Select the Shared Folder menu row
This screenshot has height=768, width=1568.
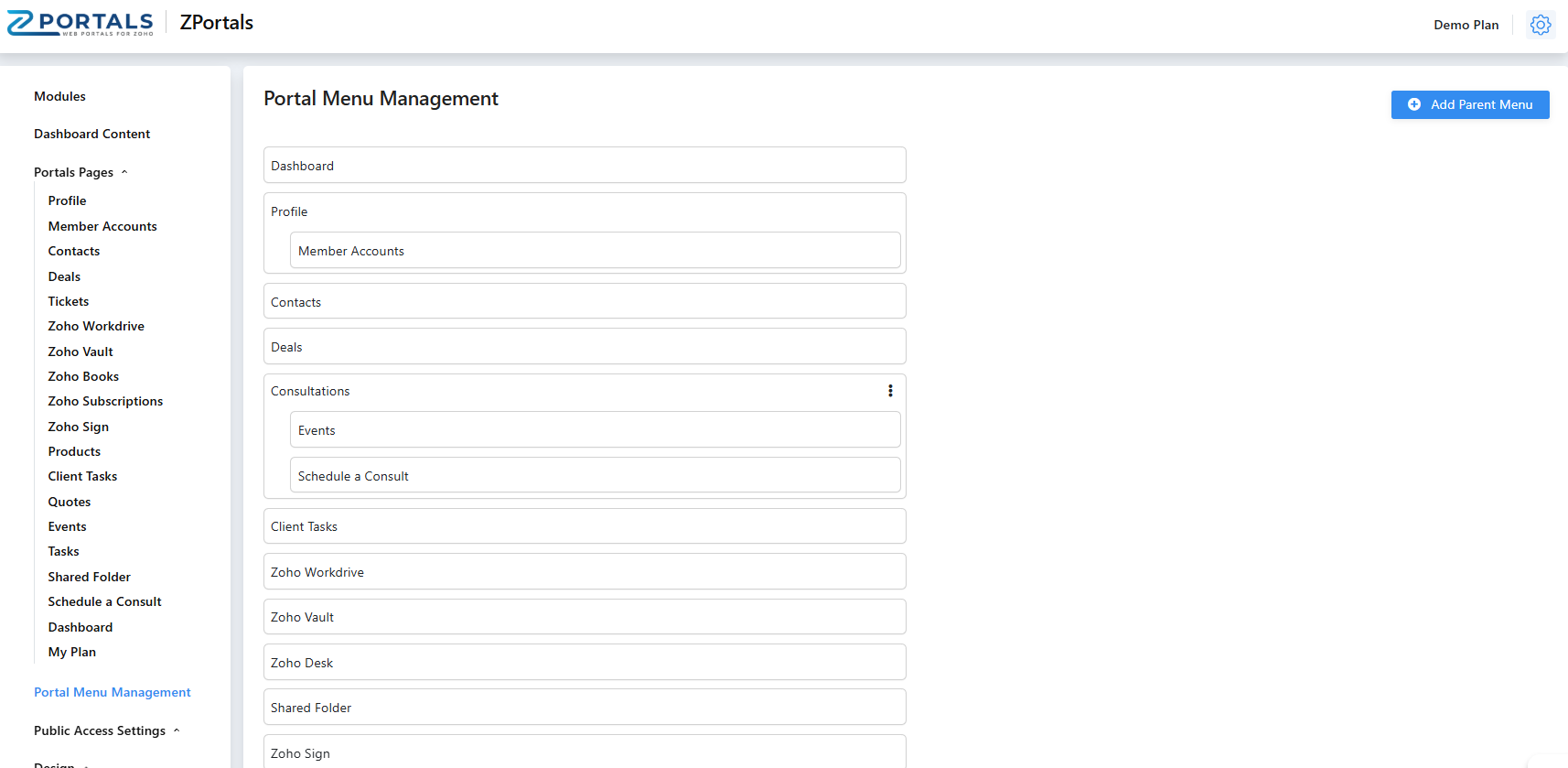(x=584, y=708)
